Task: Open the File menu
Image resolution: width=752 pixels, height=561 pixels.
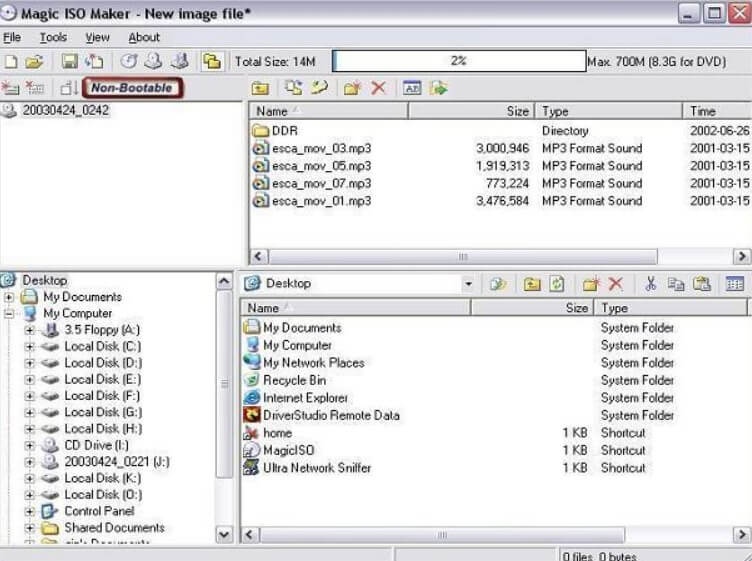Action: [12, 37]
